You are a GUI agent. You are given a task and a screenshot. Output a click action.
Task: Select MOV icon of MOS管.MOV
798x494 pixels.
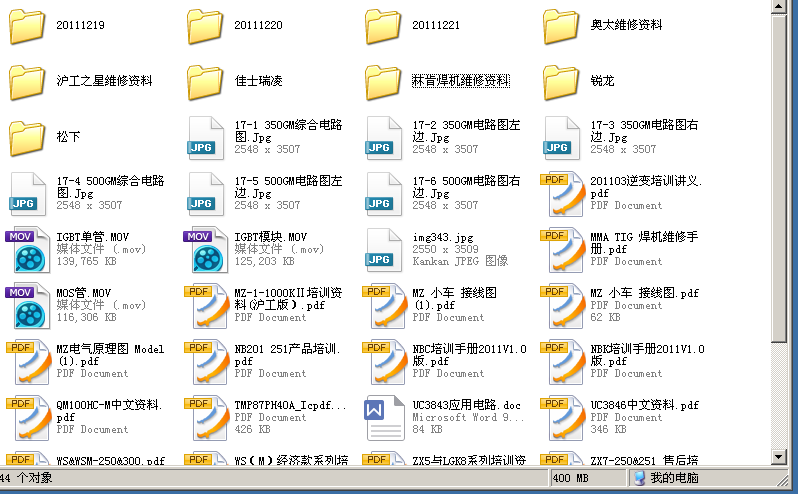(27, 306)
